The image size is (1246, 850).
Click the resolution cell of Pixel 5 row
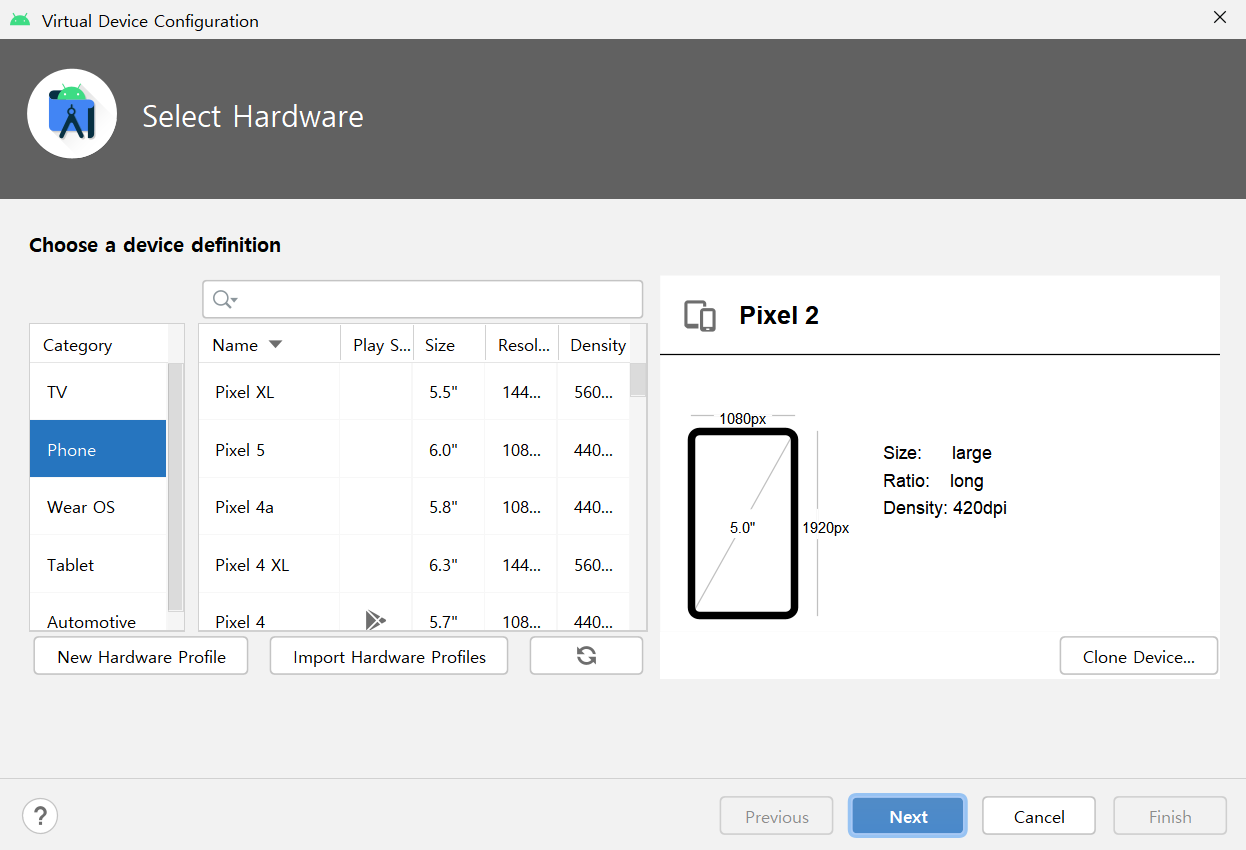(x=522, y=449)
